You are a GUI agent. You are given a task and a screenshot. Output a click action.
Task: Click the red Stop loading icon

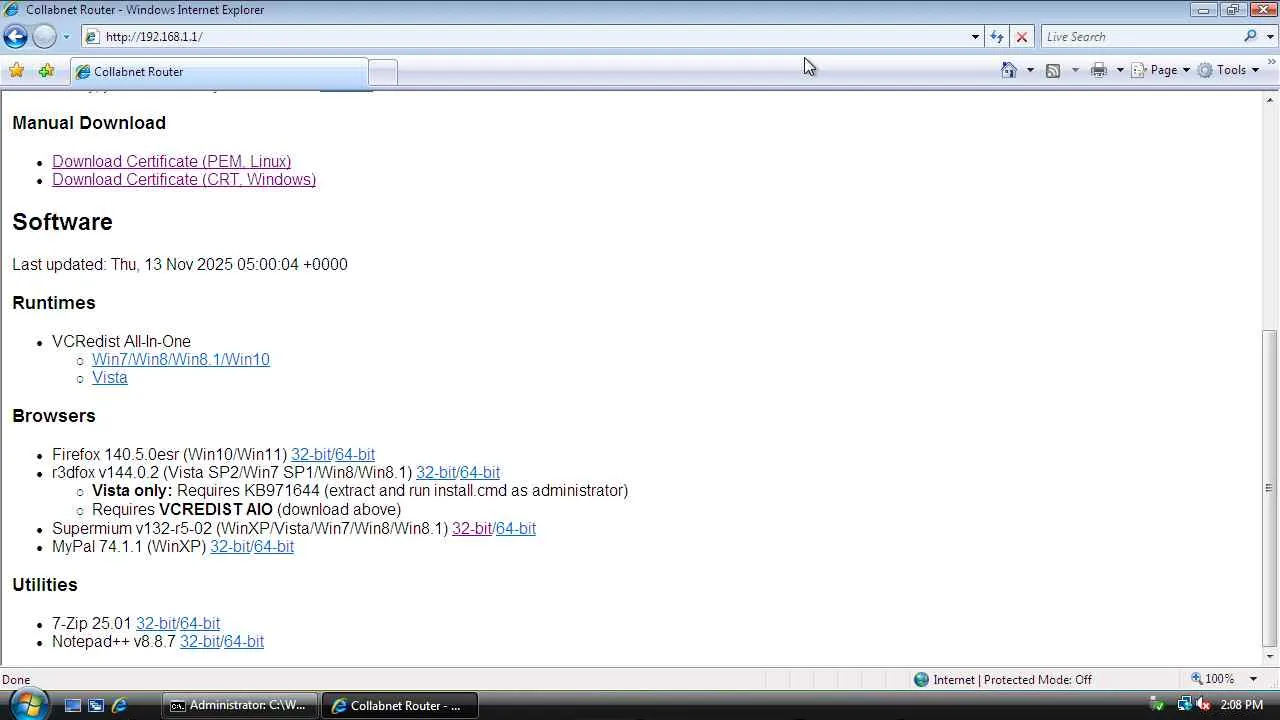click(1021, 37)
